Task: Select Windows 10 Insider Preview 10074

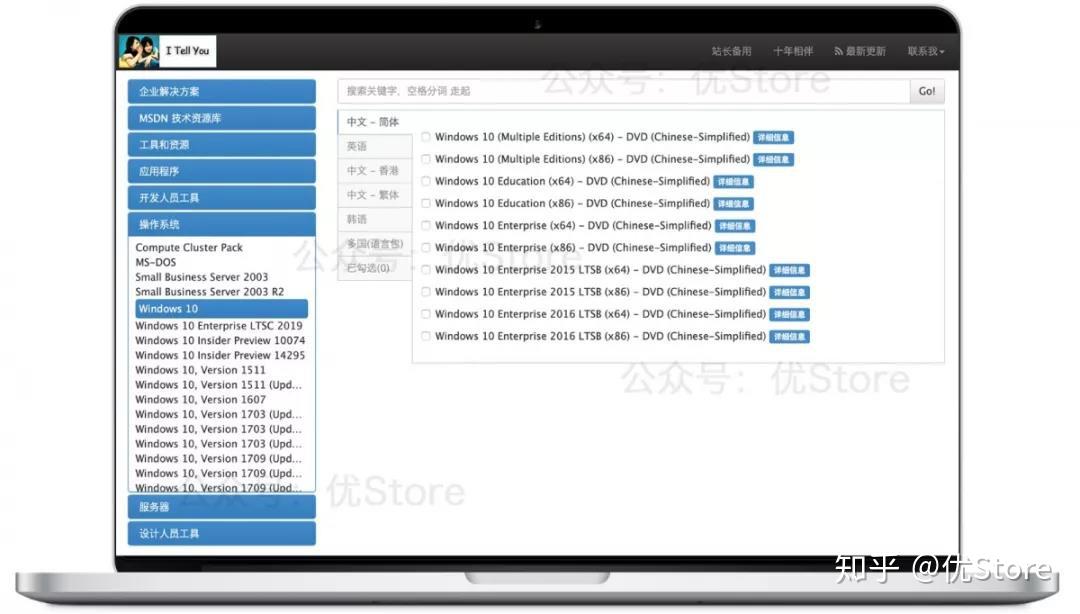Action: point(220,340)
